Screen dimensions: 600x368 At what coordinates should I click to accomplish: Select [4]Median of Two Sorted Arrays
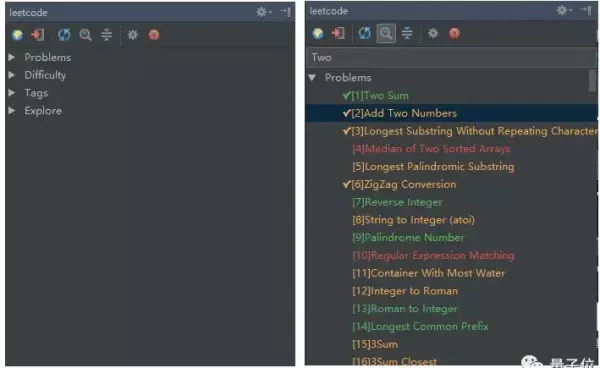431,149
